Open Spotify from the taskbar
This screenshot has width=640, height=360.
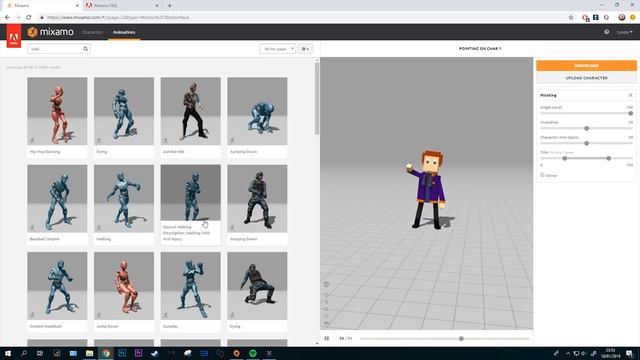point(253,353)
